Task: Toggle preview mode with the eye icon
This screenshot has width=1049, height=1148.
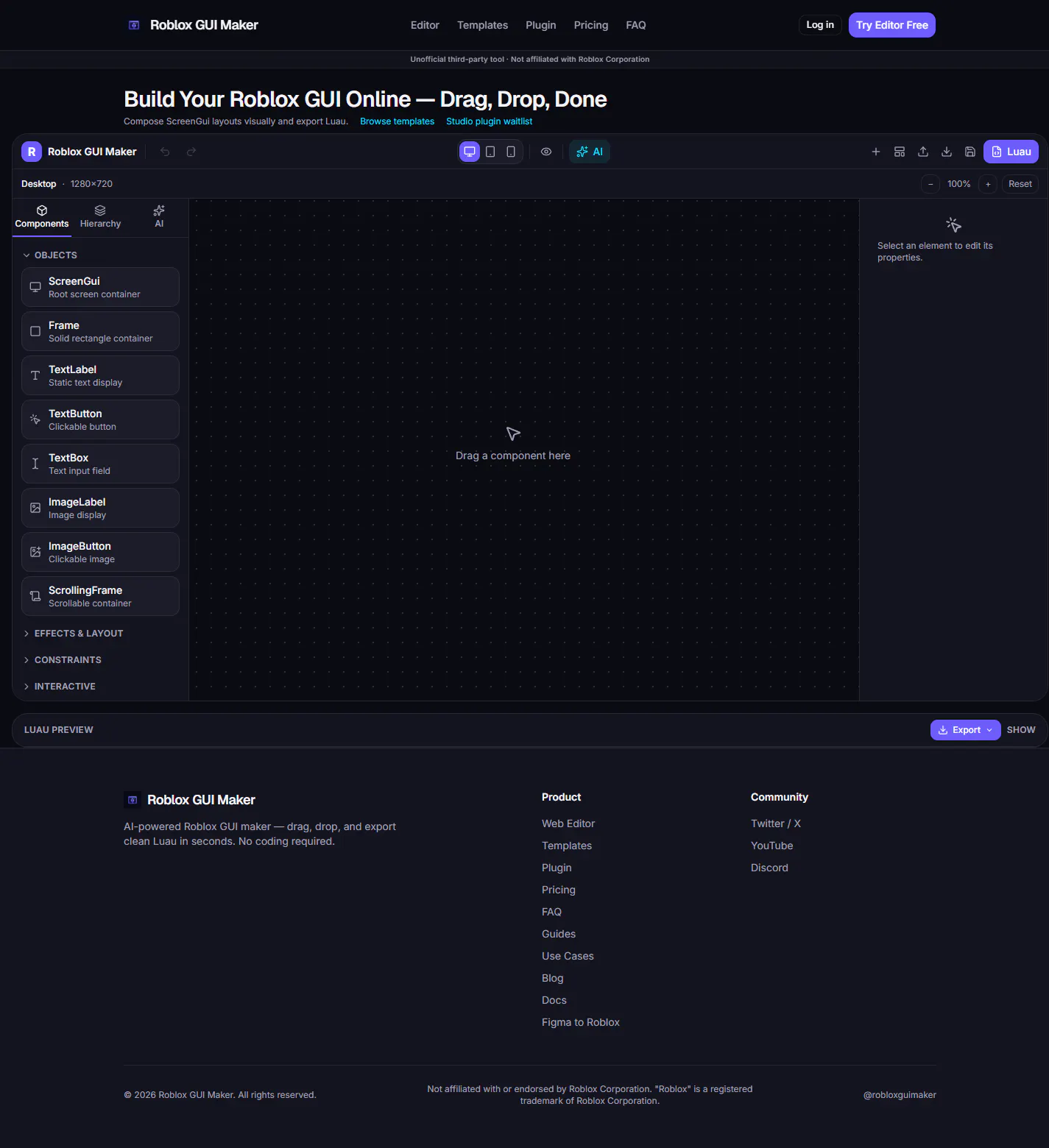Action: click(546, 152)
